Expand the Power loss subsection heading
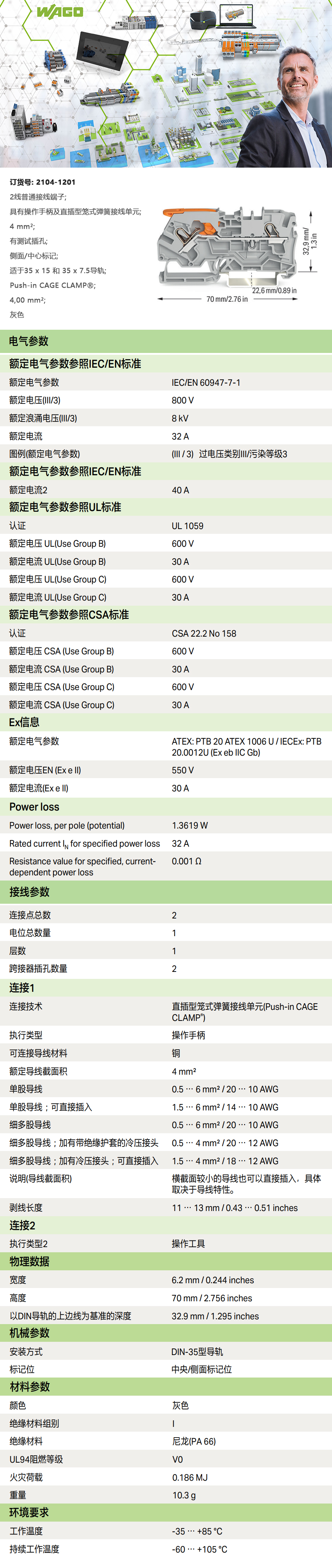 tap(34, 807)
